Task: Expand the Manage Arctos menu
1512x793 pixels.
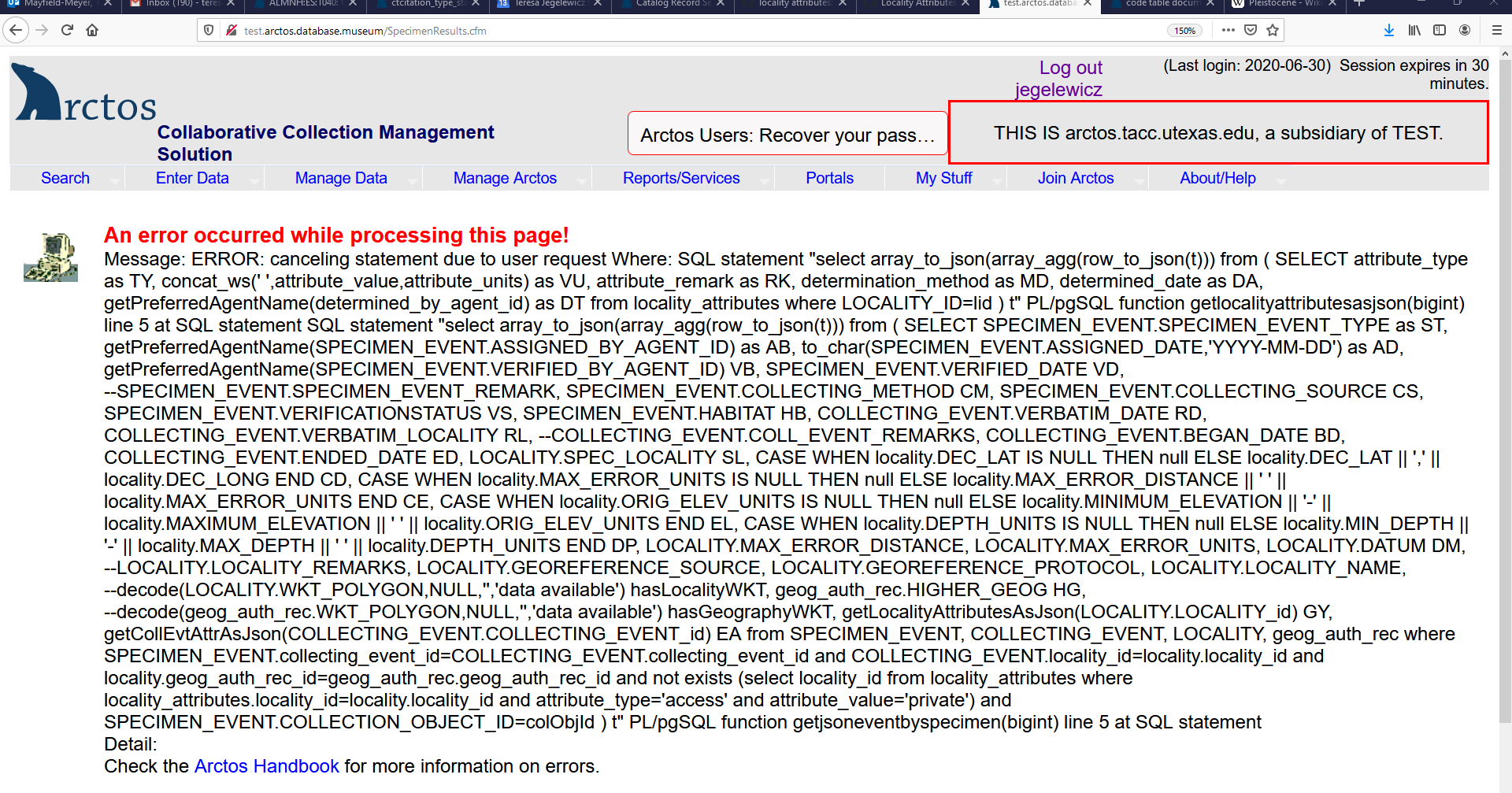Action: (x=505, y=178)
